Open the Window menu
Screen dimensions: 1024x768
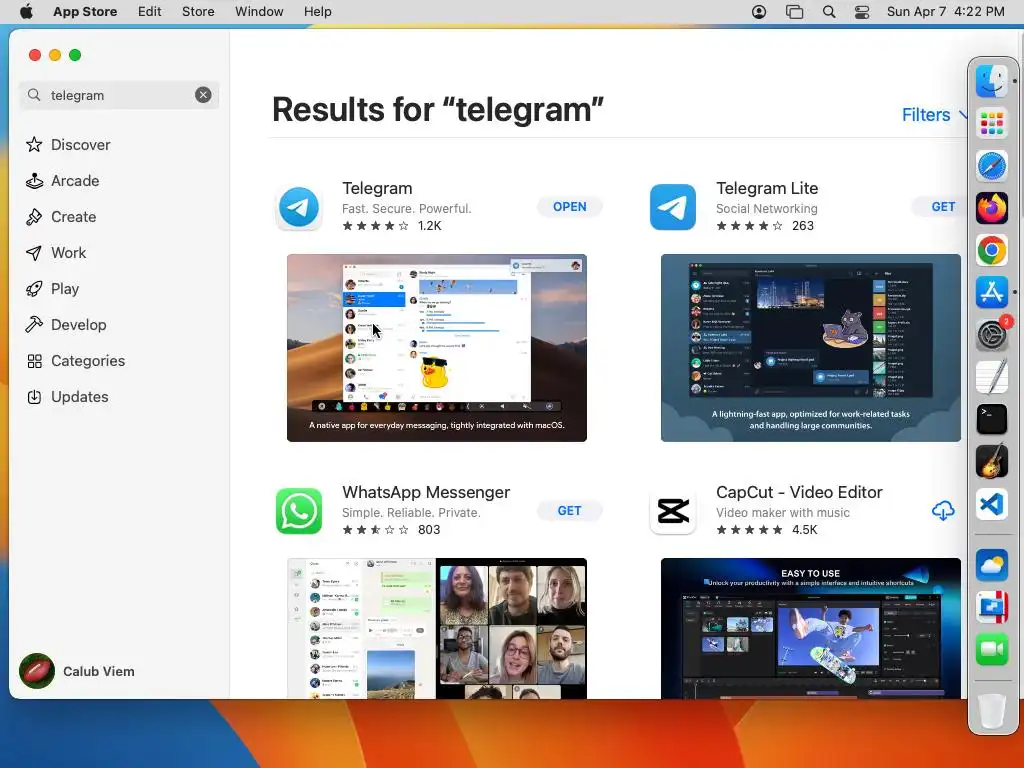pos(259,12)
